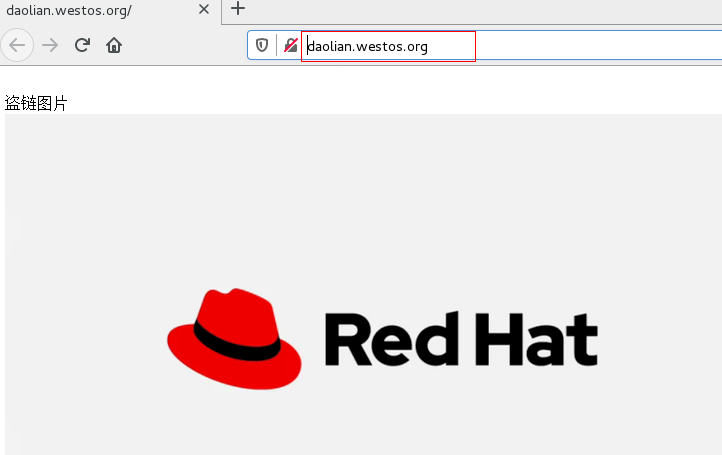Viewport: 722px width, 455px height.
Task: Reload the current page
Action: tap(82, 45)
